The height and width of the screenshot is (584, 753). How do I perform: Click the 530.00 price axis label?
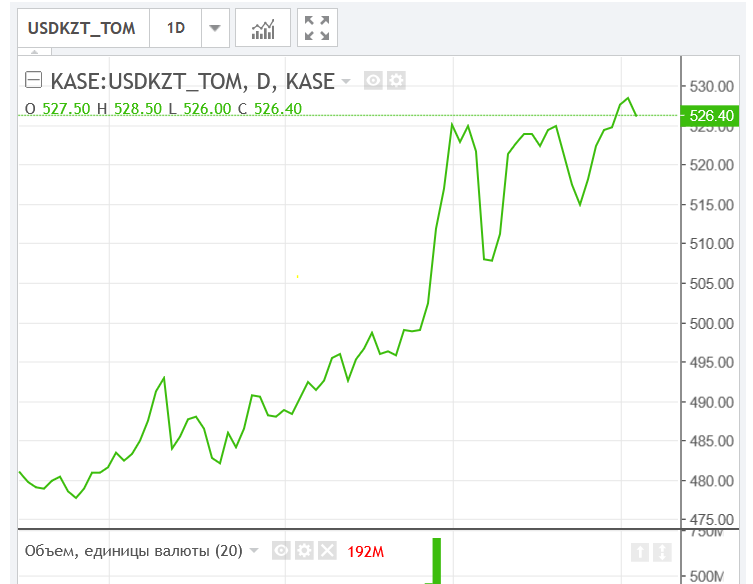[x=712, y=87]
